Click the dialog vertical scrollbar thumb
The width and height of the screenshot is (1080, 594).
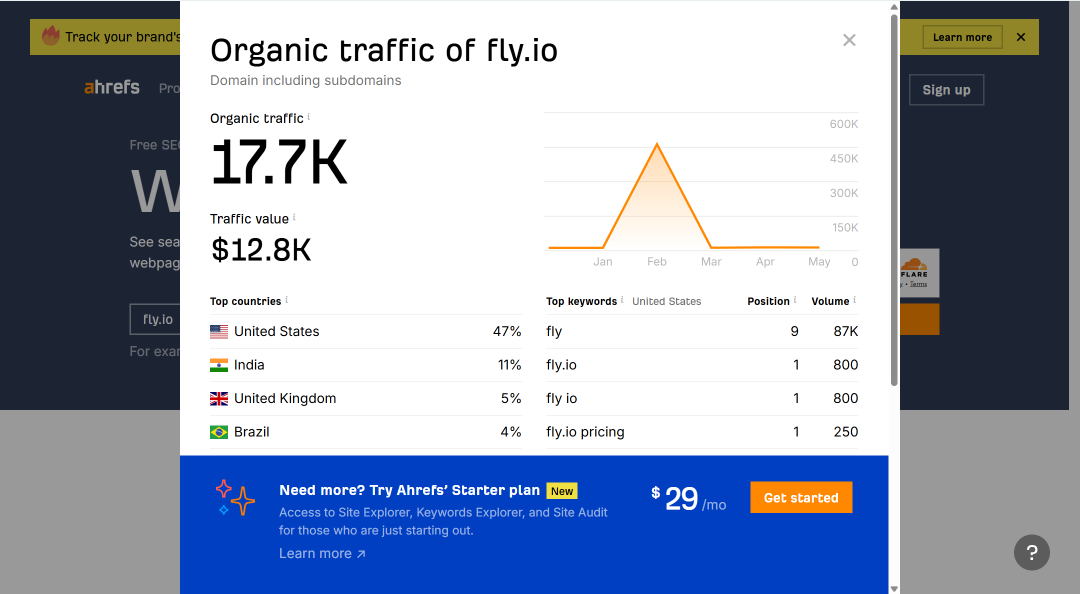(x=894, y=200)
